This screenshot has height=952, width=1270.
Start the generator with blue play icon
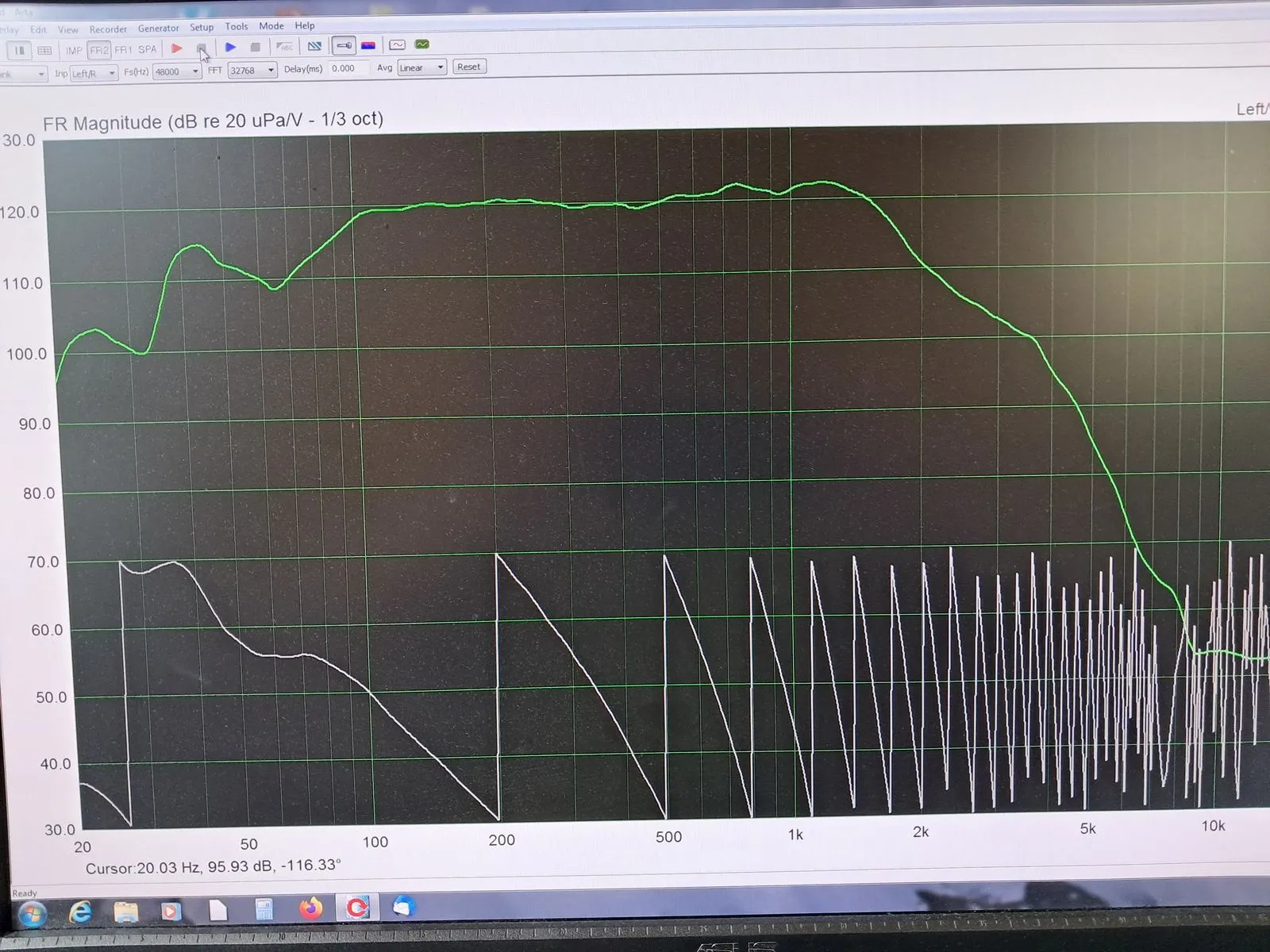(231, 48)
